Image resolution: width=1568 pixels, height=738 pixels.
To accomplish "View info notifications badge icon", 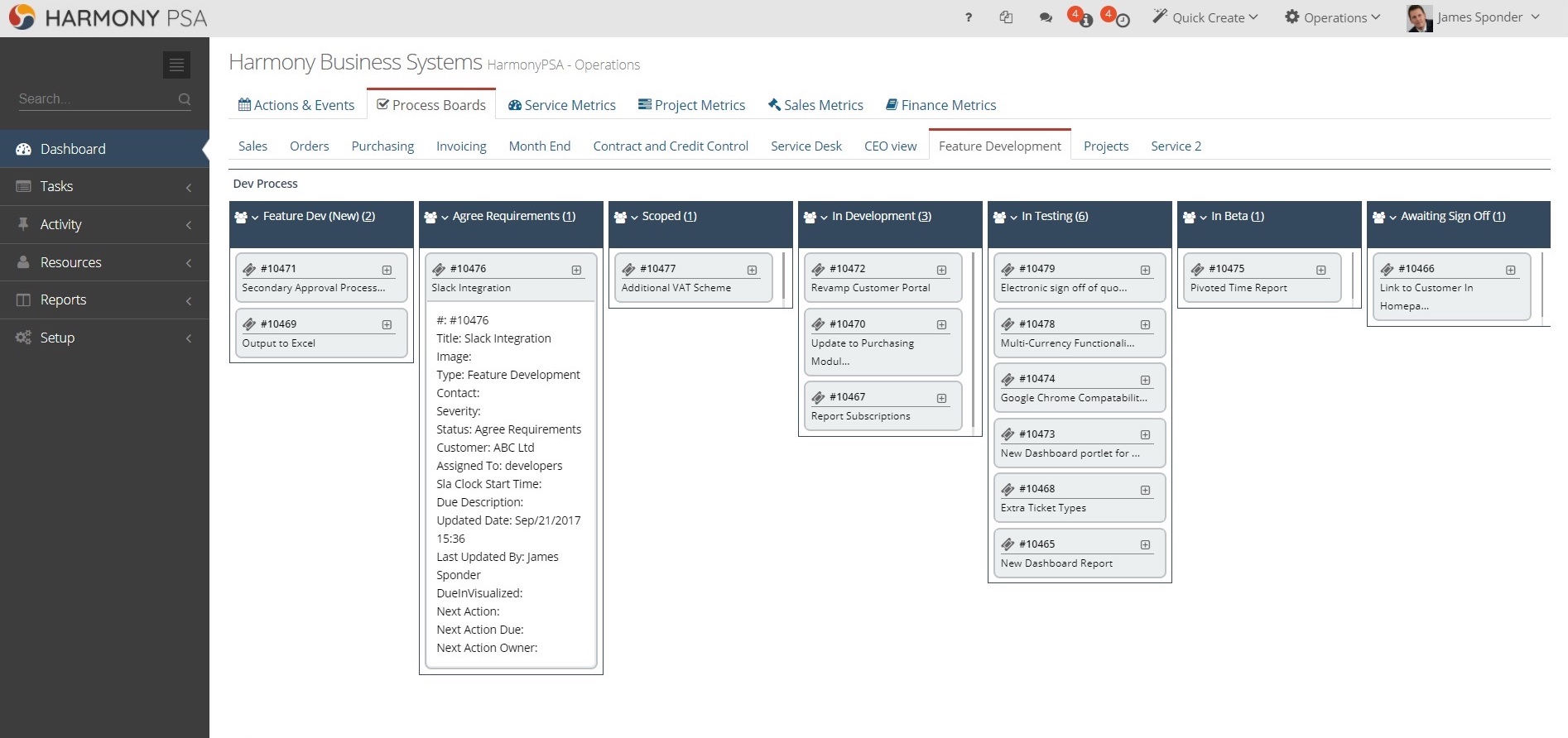I will point(1080,17).
